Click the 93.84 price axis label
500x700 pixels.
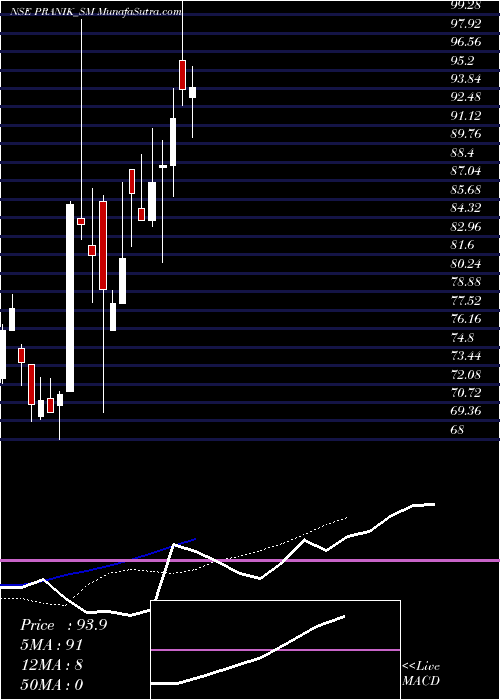point(466,79)
